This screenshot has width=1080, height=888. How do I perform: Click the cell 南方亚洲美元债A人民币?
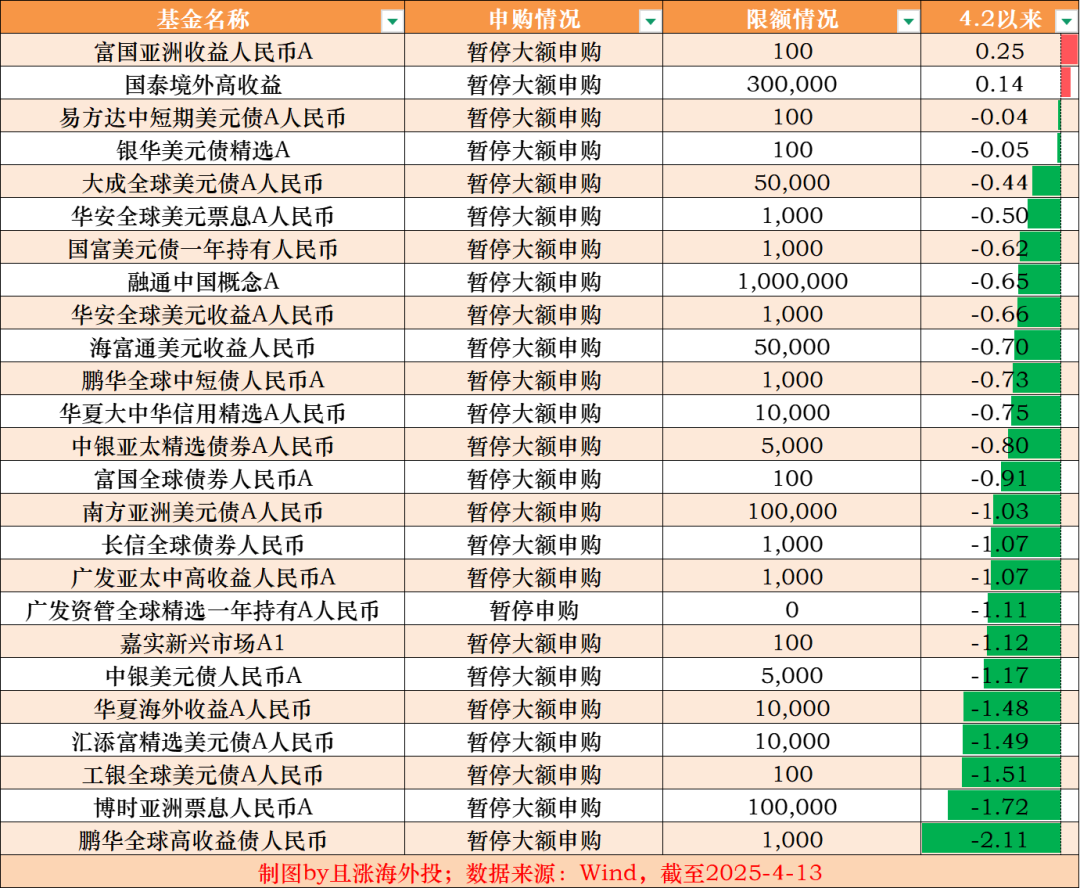[x=202, y=511]
